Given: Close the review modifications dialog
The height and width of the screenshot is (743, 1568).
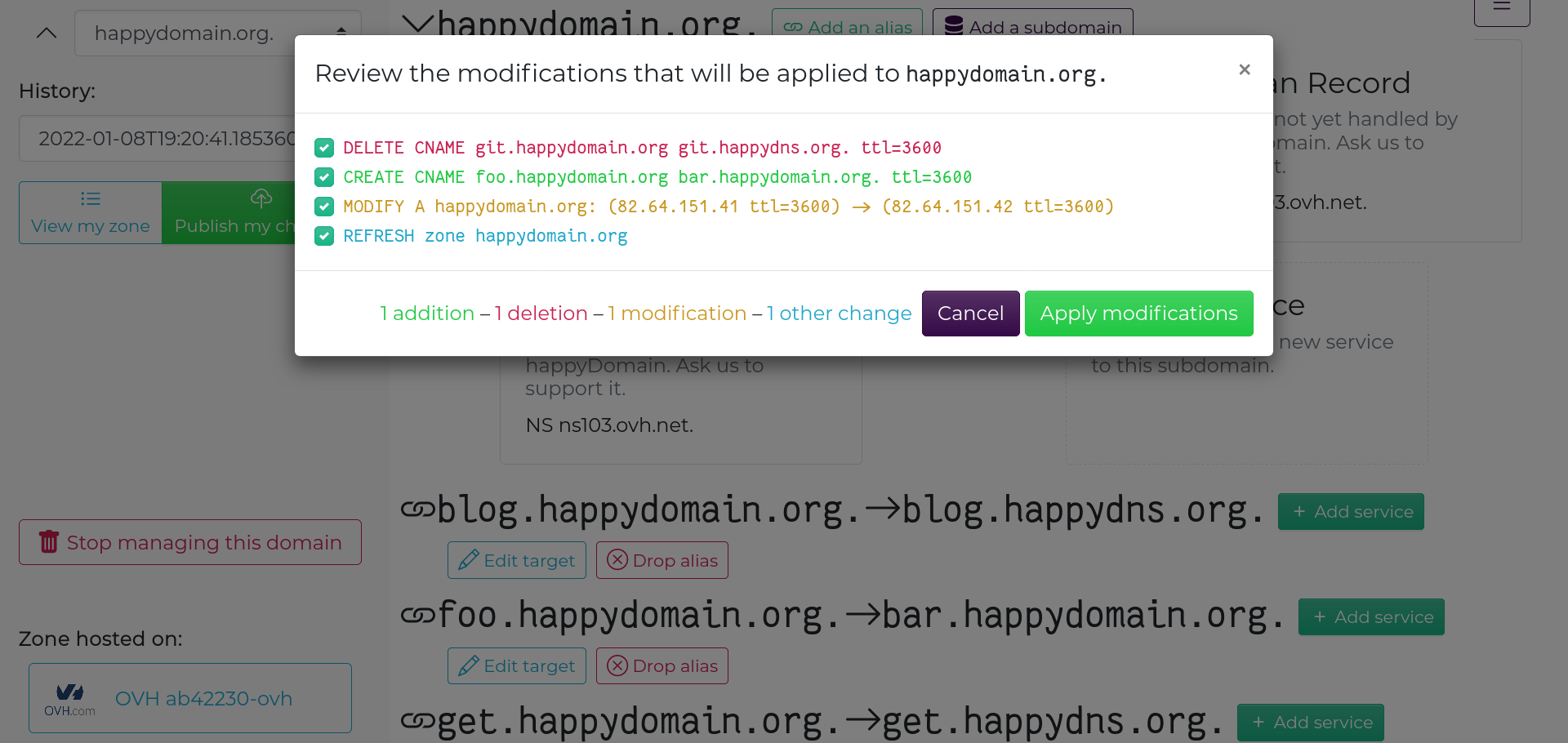Looking at the screenshot, I should tap(1244, 69).
